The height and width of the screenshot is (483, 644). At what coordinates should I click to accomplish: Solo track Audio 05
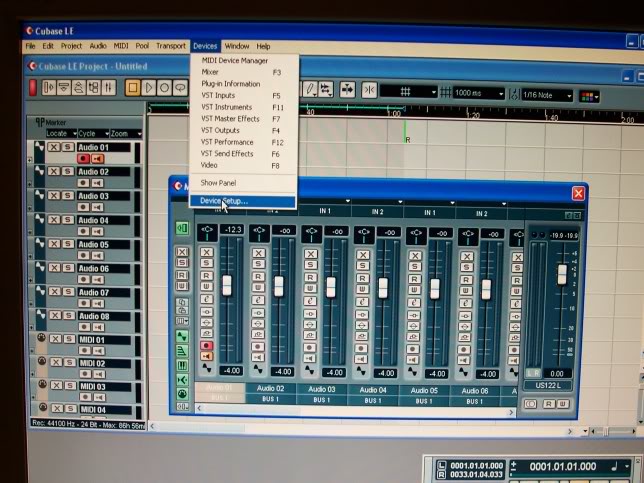pyautogui.click(x=68, y=244)
